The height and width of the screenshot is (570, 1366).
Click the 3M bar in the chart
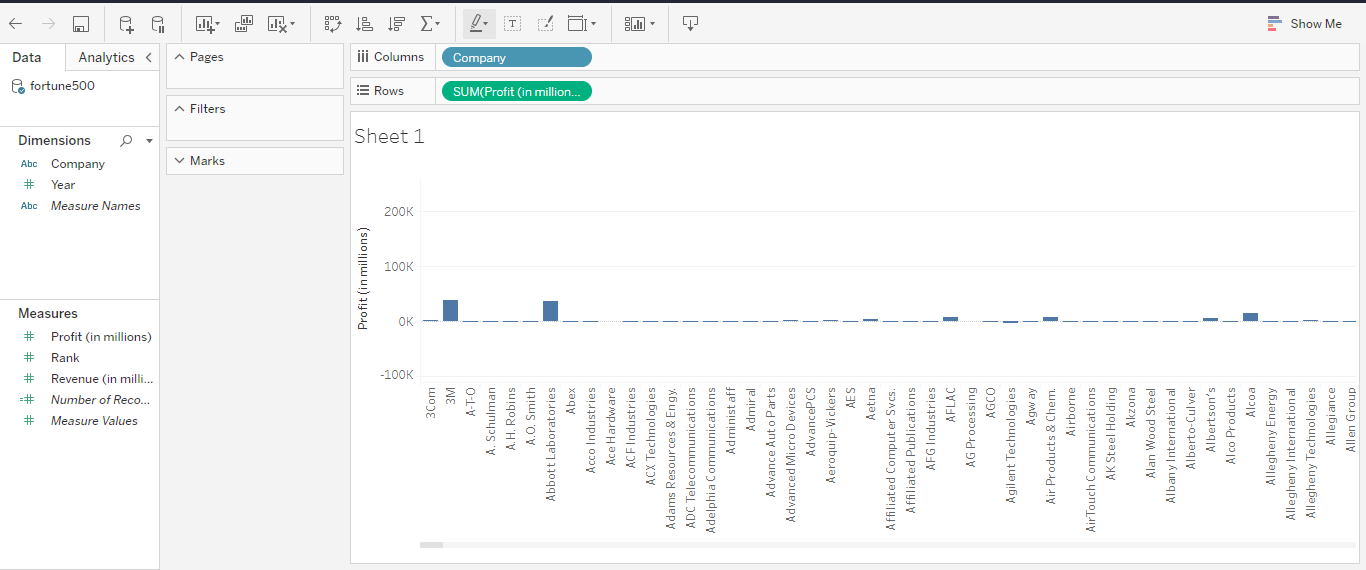450,310
